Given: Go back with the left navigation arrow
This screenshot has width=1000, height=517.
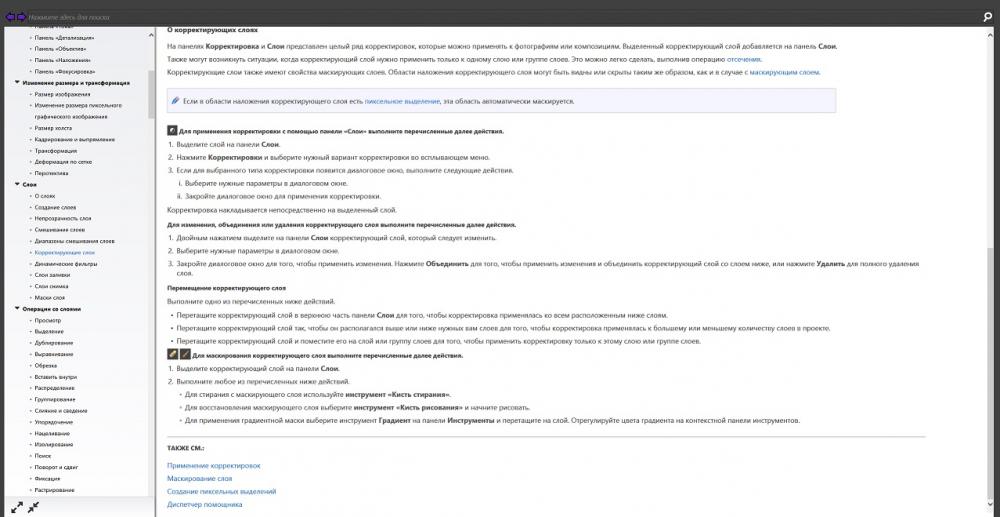Looking at the screenshot, I should pyautogui.click(x=10, y=17).
